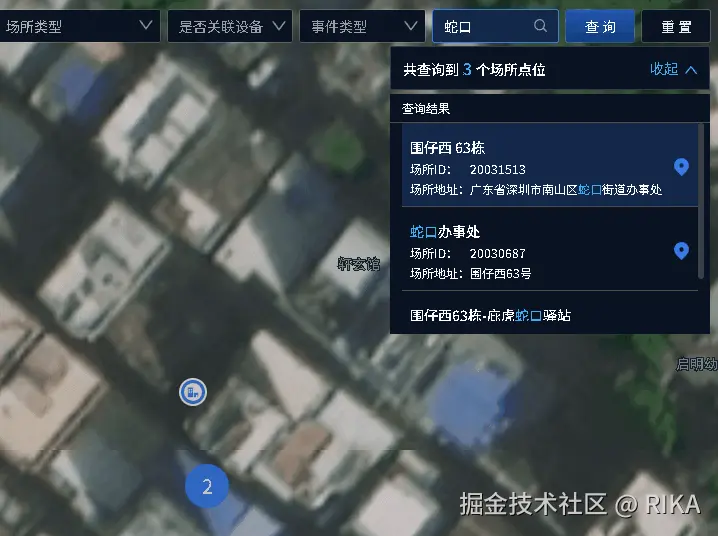The width and height of the screenshot is (718, 536).
Task: Click the 重置 button
Action: [676, 26]
